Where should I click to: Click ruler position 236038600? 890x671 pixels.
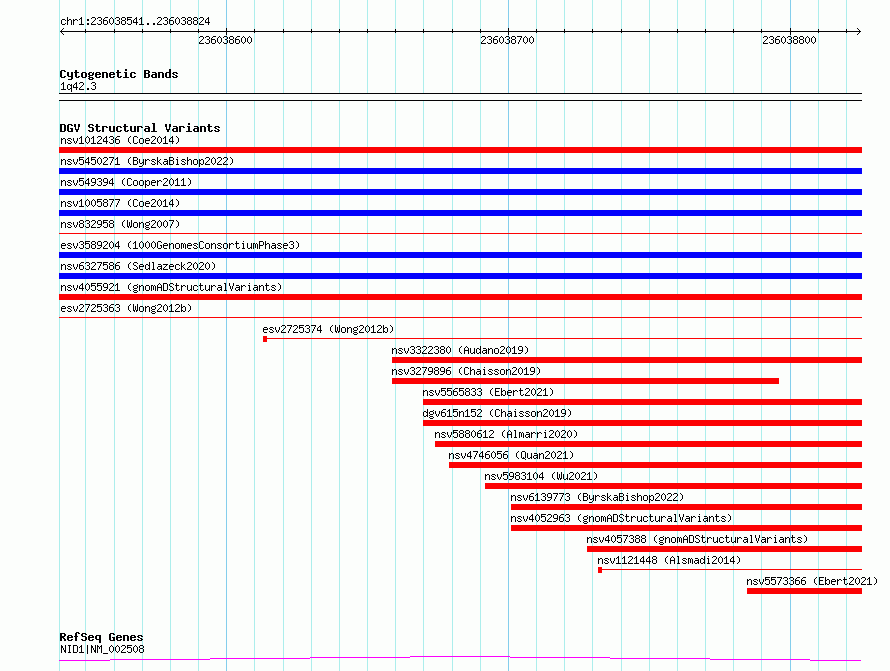pyautogui.click(x=225, y=40)
